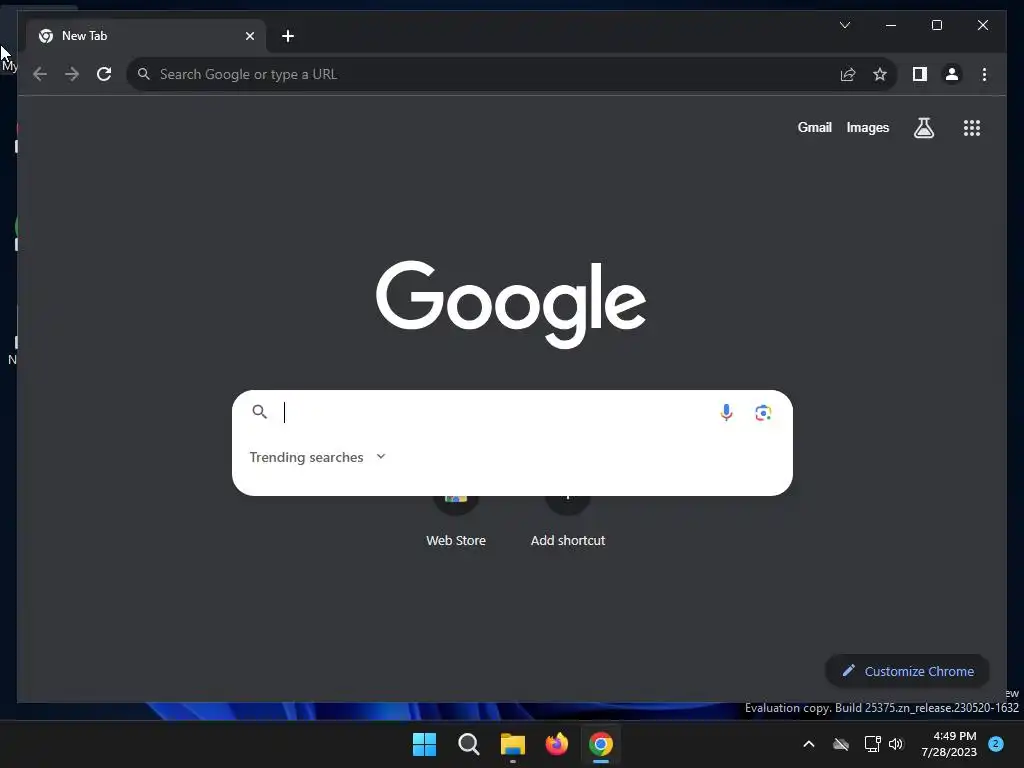Start voice search with microphone icon
Screen dimensions: 1024x768
[726, 412]
